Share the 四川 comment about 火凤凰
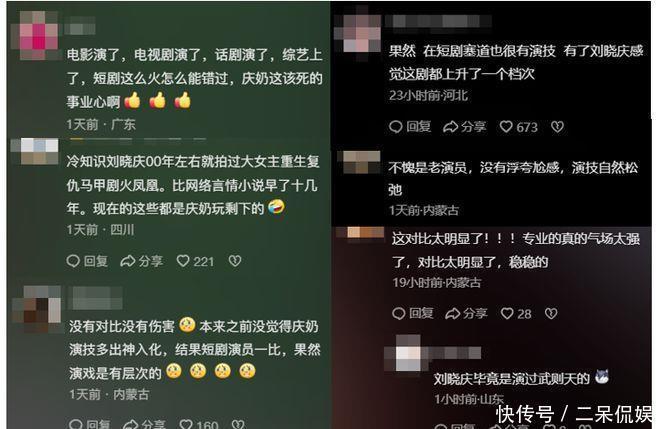This screenshot has width=660, height=429. (x=141, y=261)
